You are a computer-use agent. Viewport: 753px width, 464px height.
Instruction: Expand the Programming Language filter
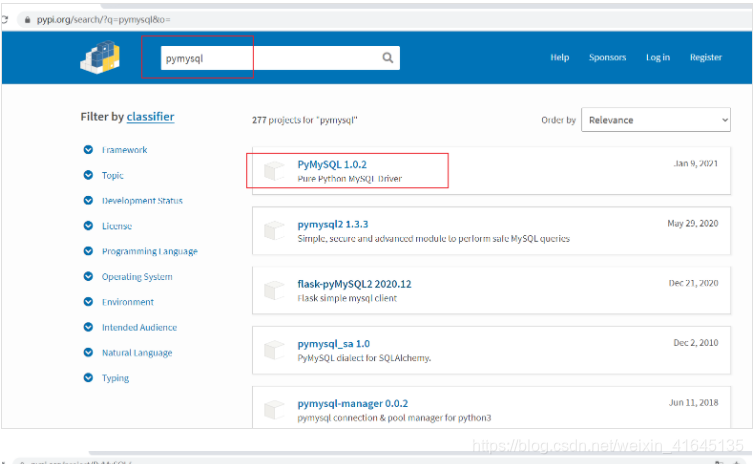coord(88,251)
